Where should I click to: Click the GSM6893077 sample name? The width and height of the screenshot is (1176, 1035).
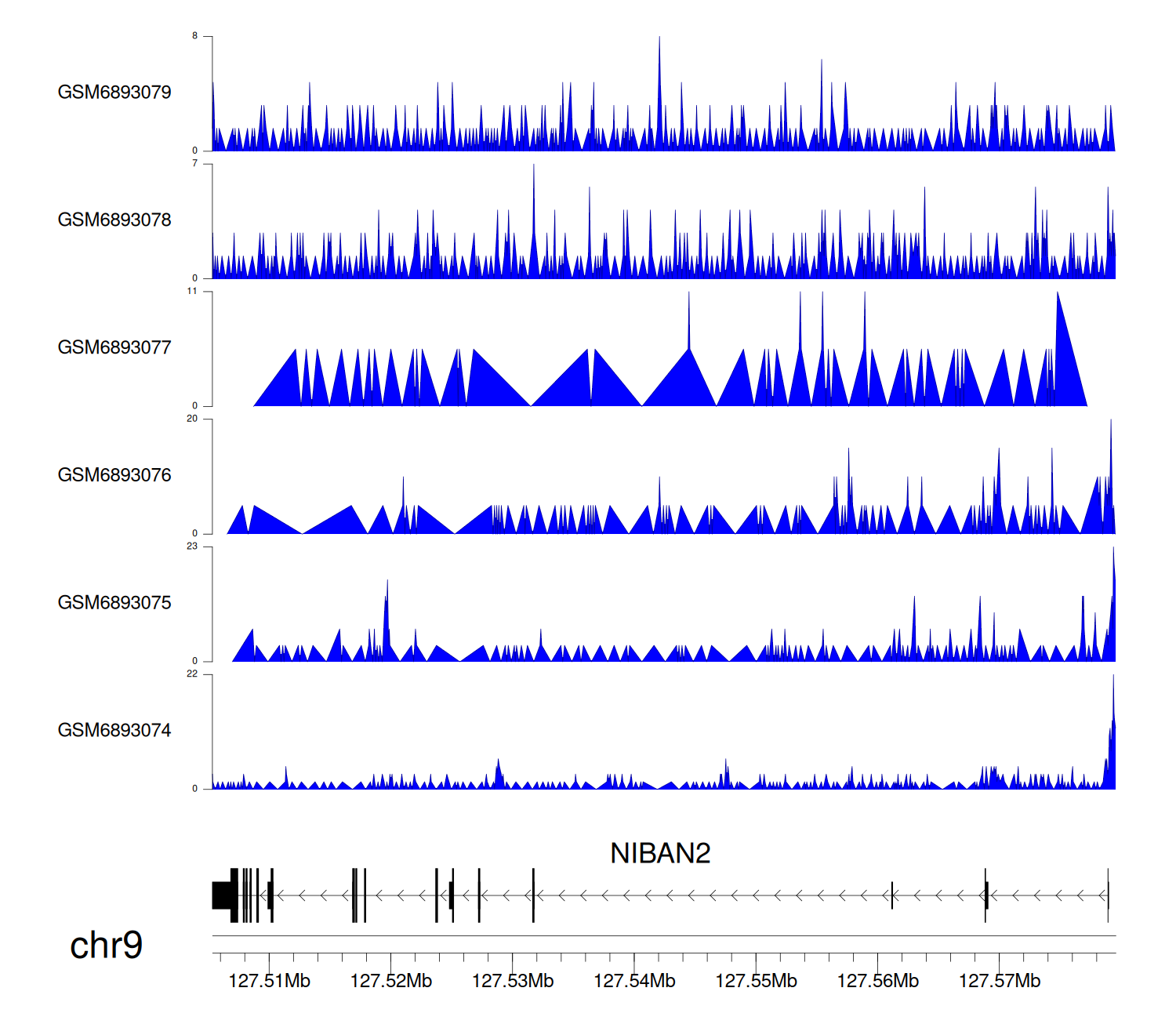coord(114,347)
